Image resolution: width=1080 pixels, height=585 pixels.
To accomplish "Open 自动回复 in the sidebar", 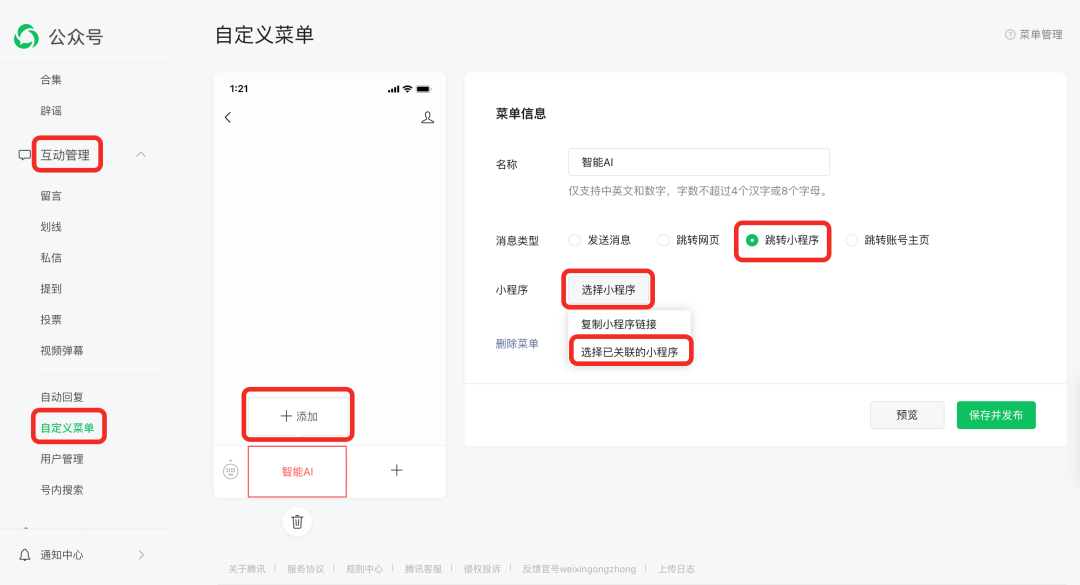I will [x=62, y=397].
